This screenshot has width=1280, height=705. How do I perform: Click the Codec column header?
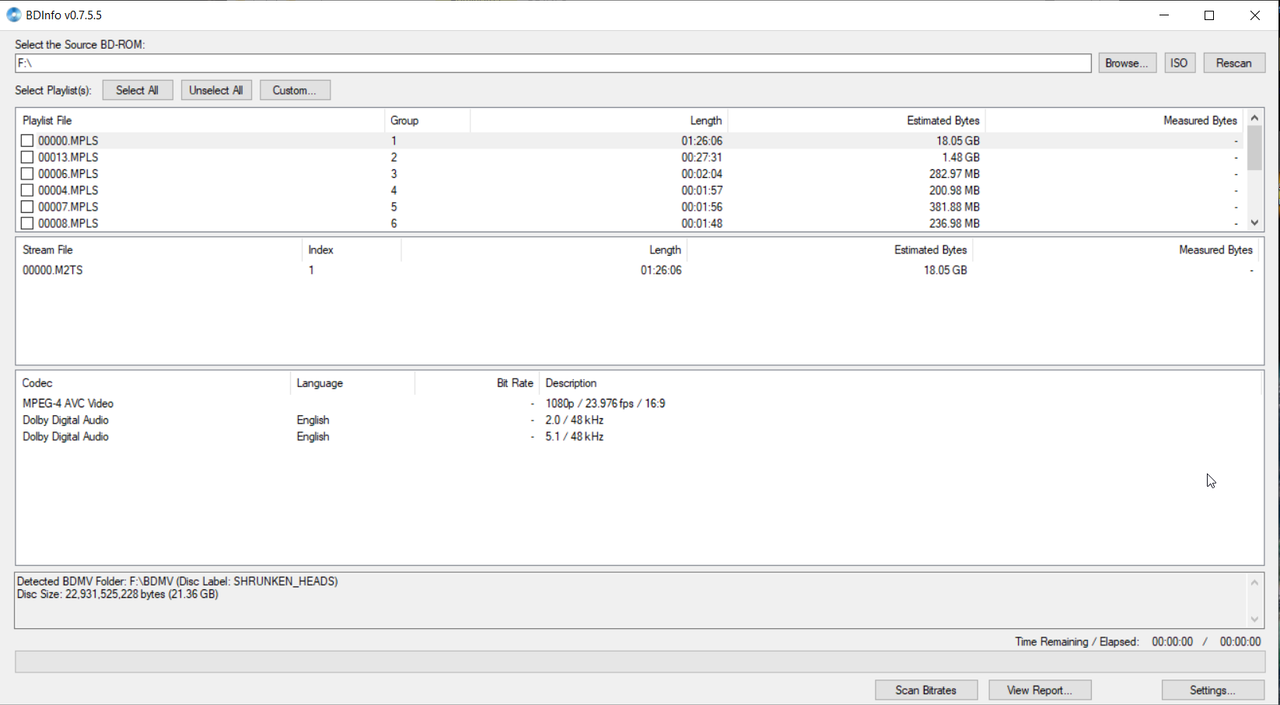coord(153,383)
